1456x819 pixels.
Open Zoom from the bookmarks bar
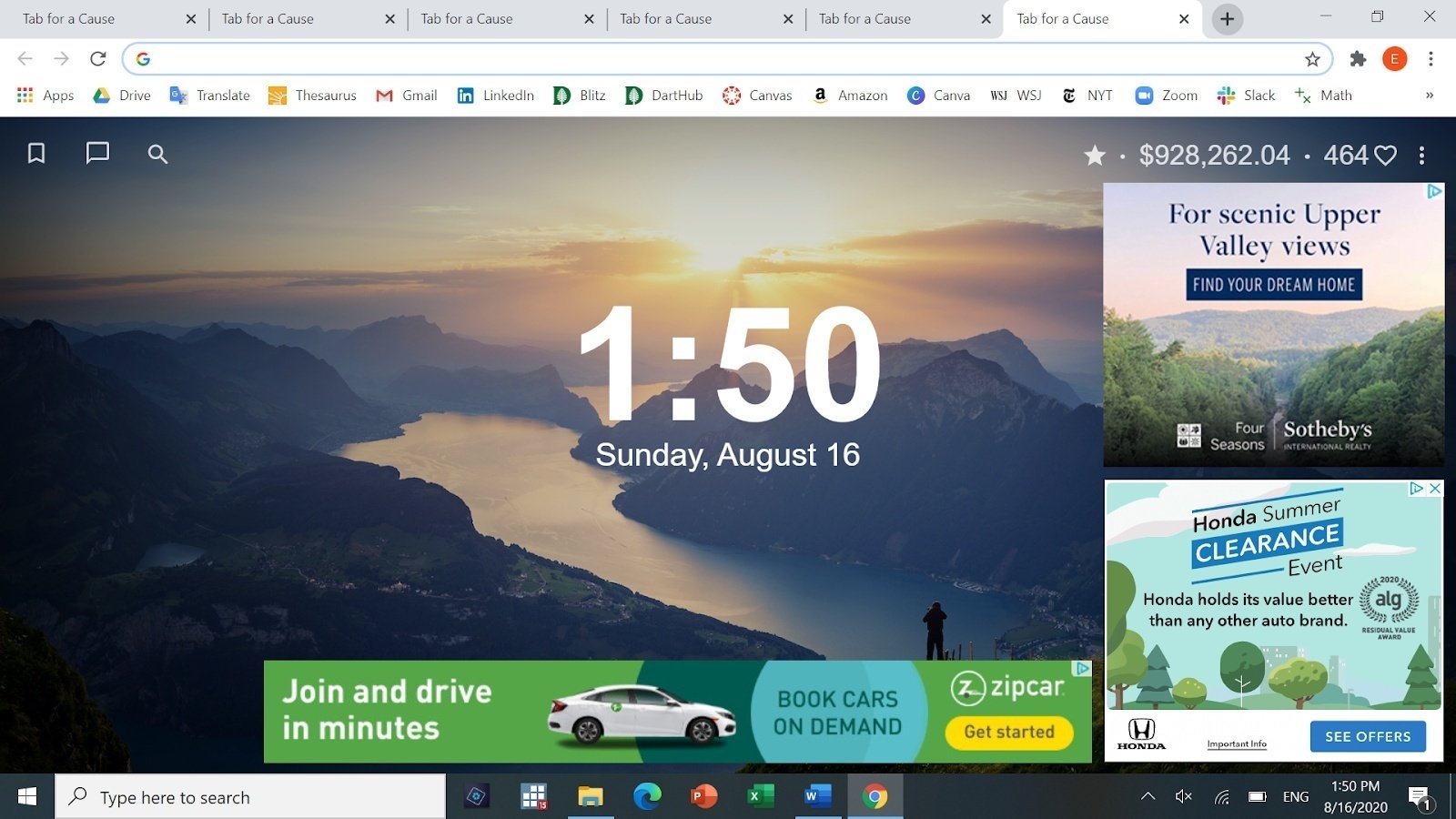tap(1165, 95)
